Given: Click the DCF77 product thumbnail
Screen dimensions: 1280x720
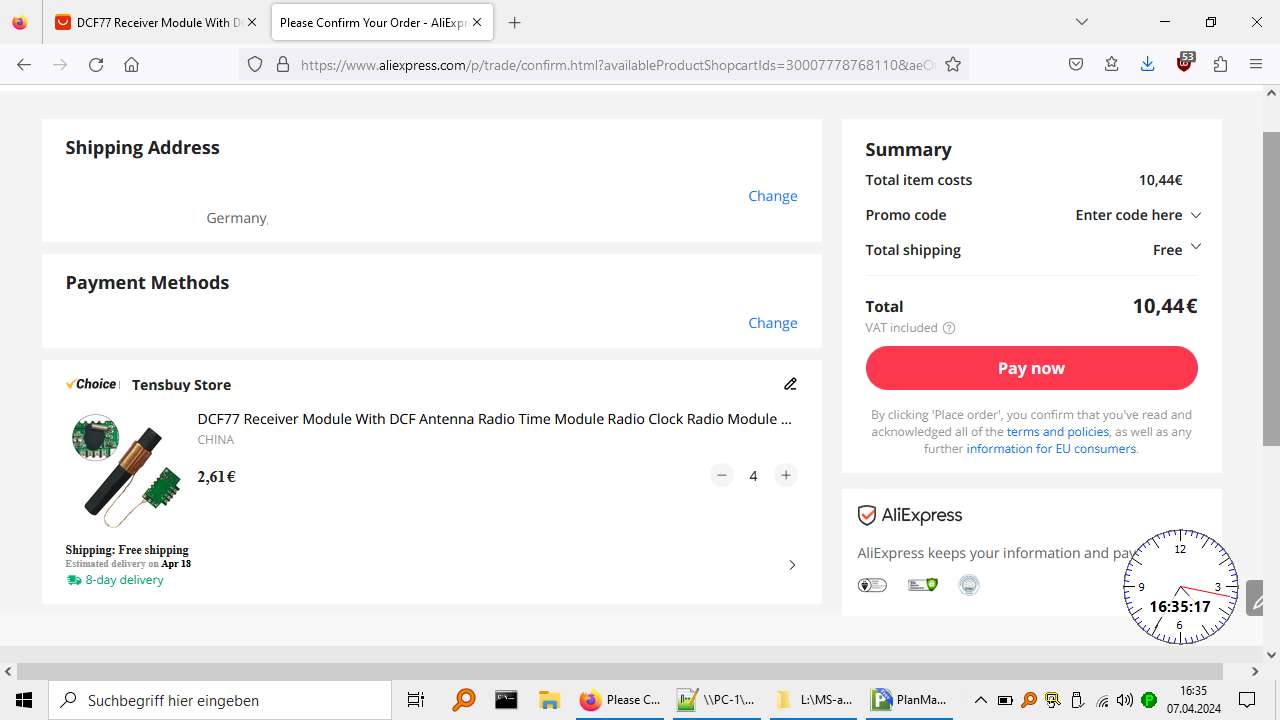Looking at the screenshot, I should click(x=125, y=469).
